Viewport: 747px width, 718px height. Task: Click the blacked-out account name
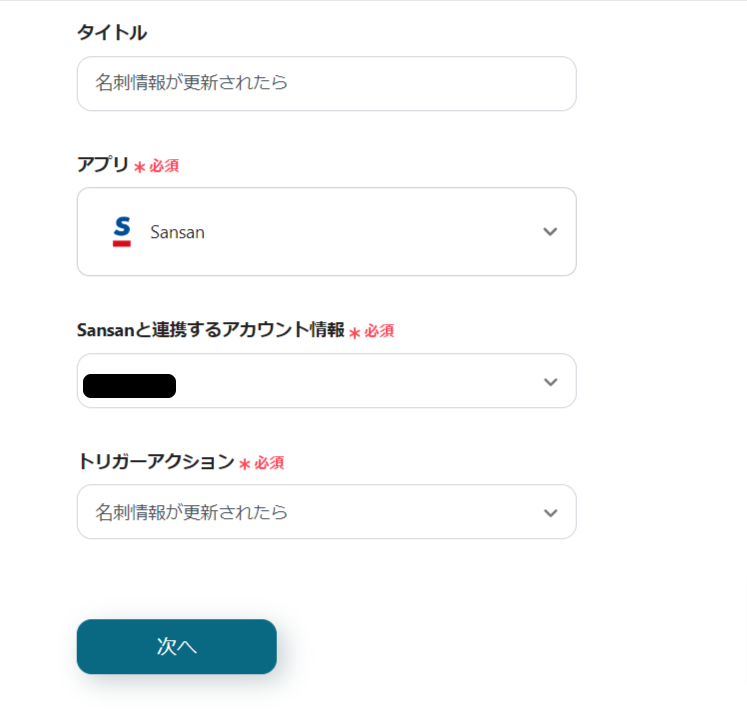tap(129, 385)
